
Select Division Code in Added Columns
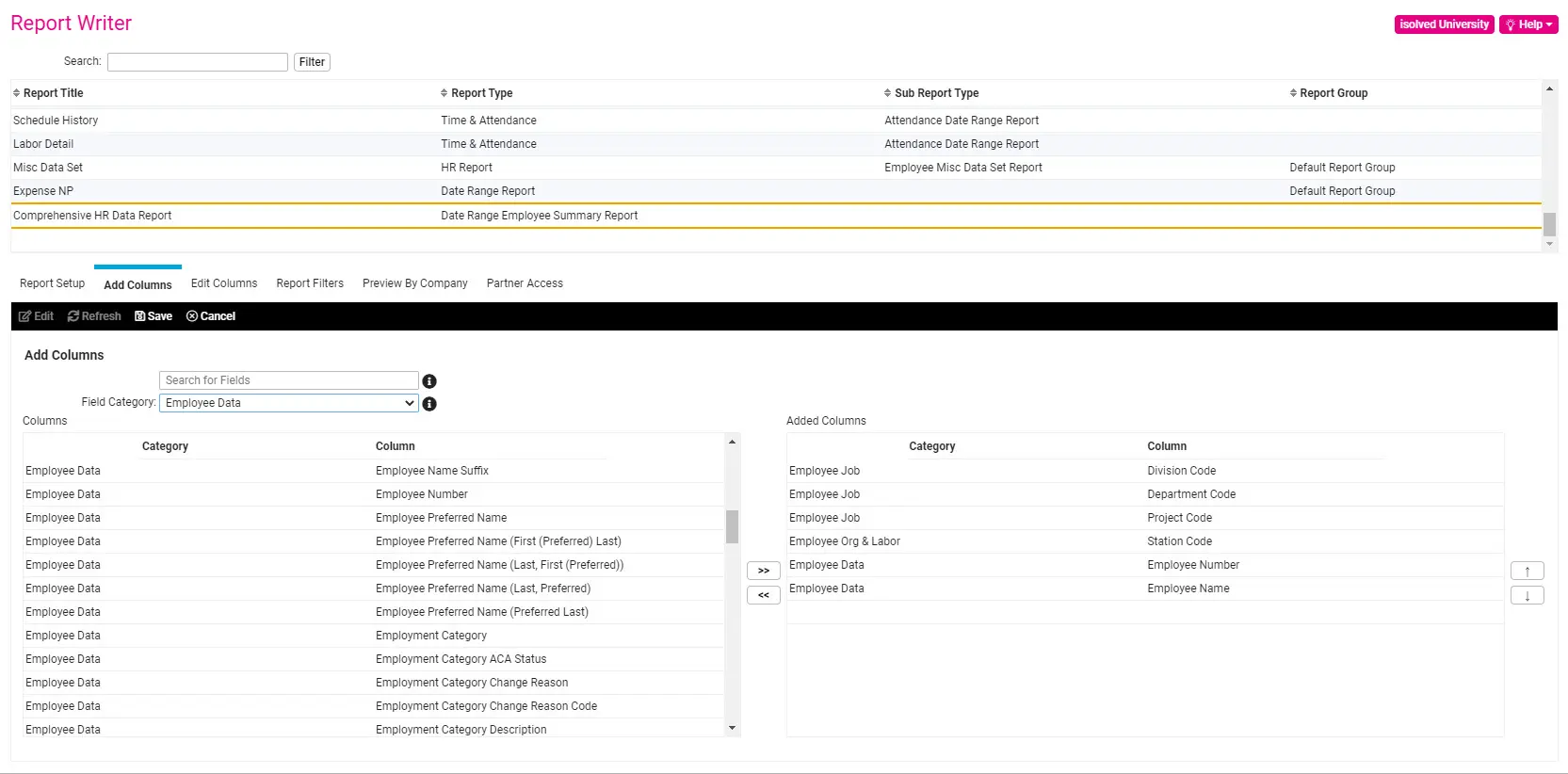point(1145,471)
